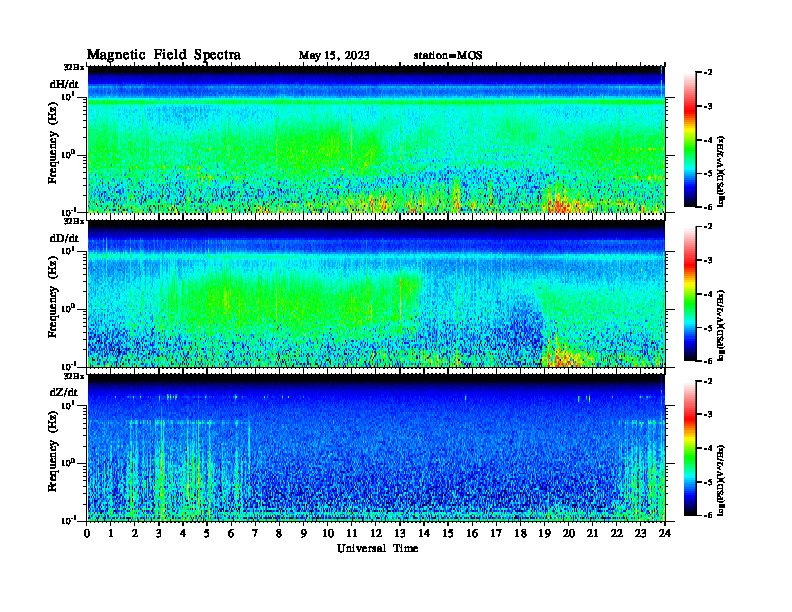Select the "Universal Time" axis title
Image resolution: width=792 pixels, height=612 pixels.
(377, 548)
